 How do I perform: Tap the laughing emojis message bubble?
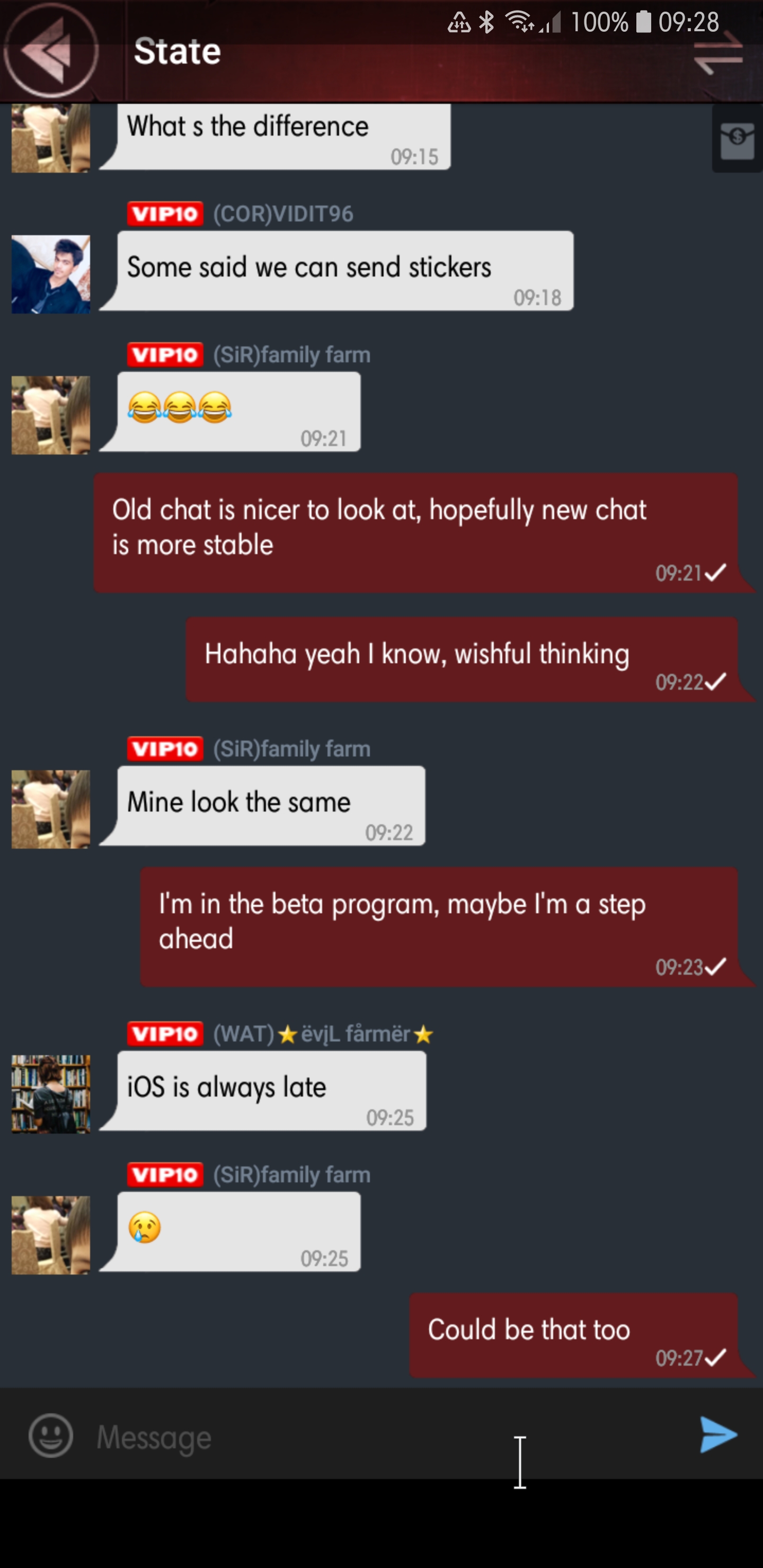pos(230,412)
